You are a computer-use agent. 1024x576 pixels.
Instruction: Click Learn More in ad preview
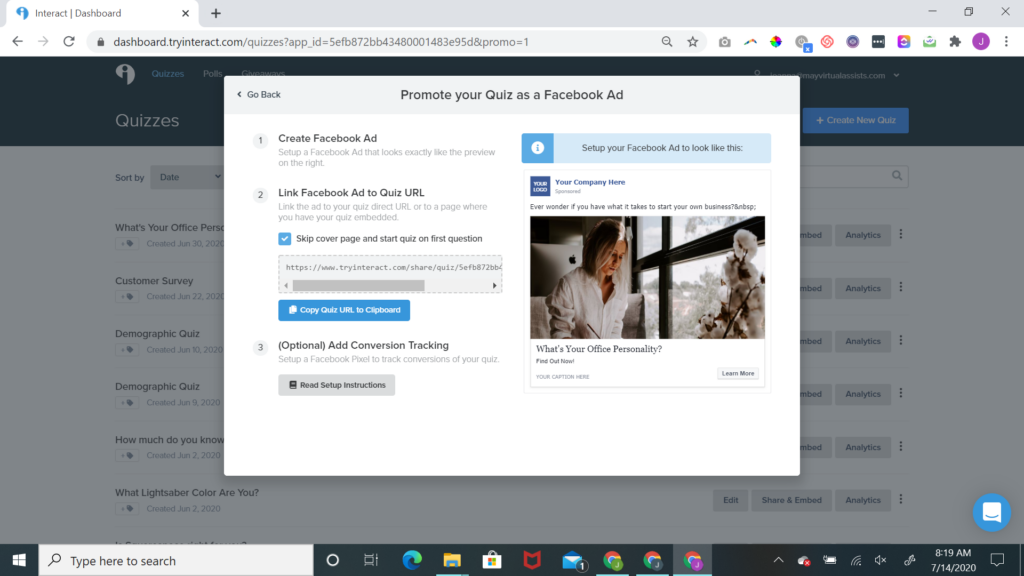coord(738,374)
